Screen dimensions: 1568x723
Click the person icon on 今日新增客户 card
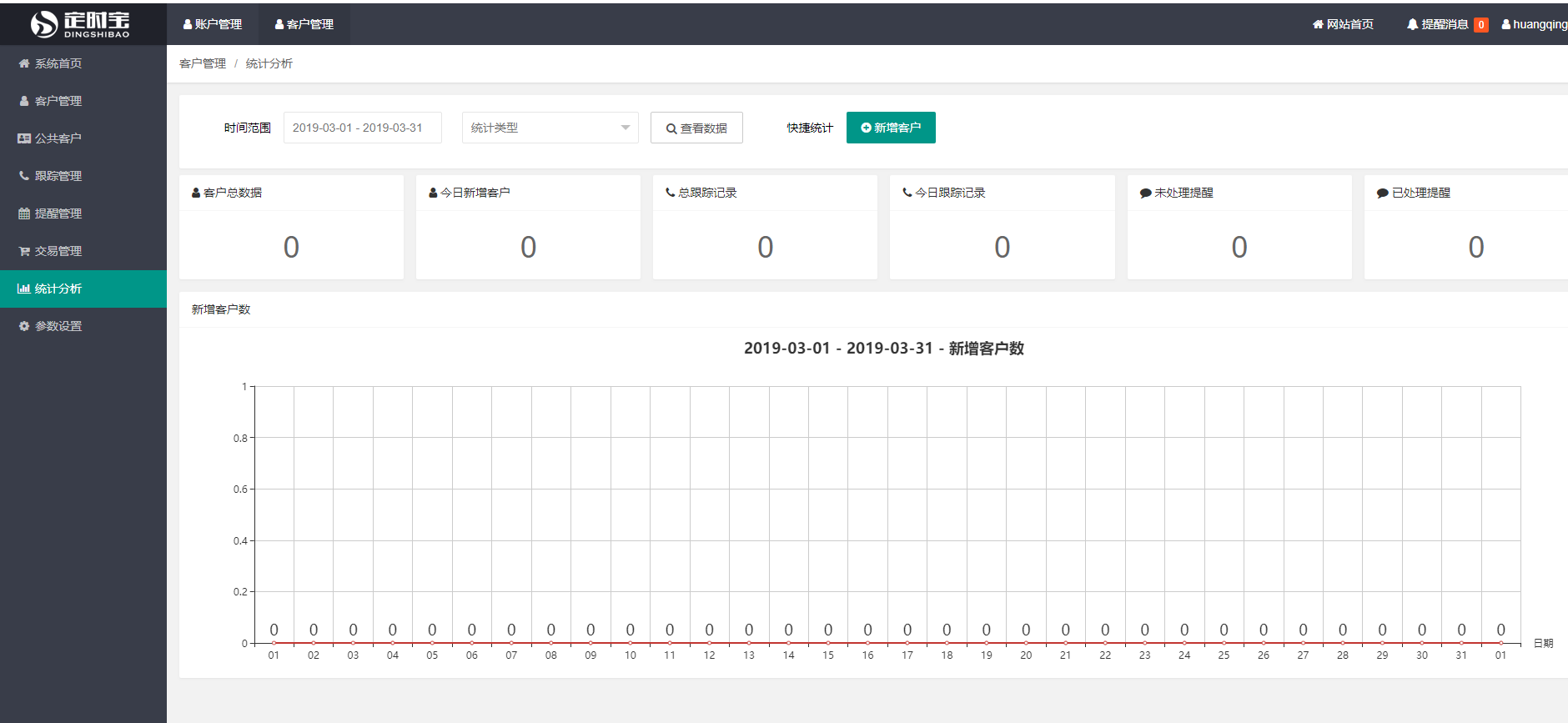coord(433,193)
